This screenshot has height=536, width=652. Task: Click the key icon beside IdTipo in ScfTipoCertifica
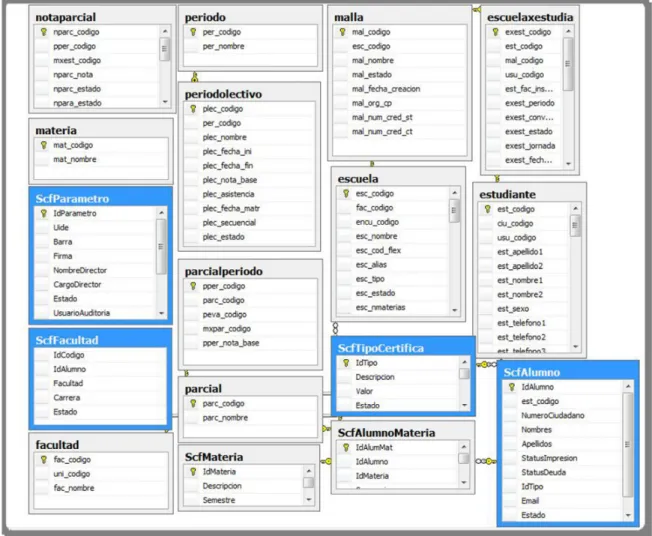tap(346, 363)
